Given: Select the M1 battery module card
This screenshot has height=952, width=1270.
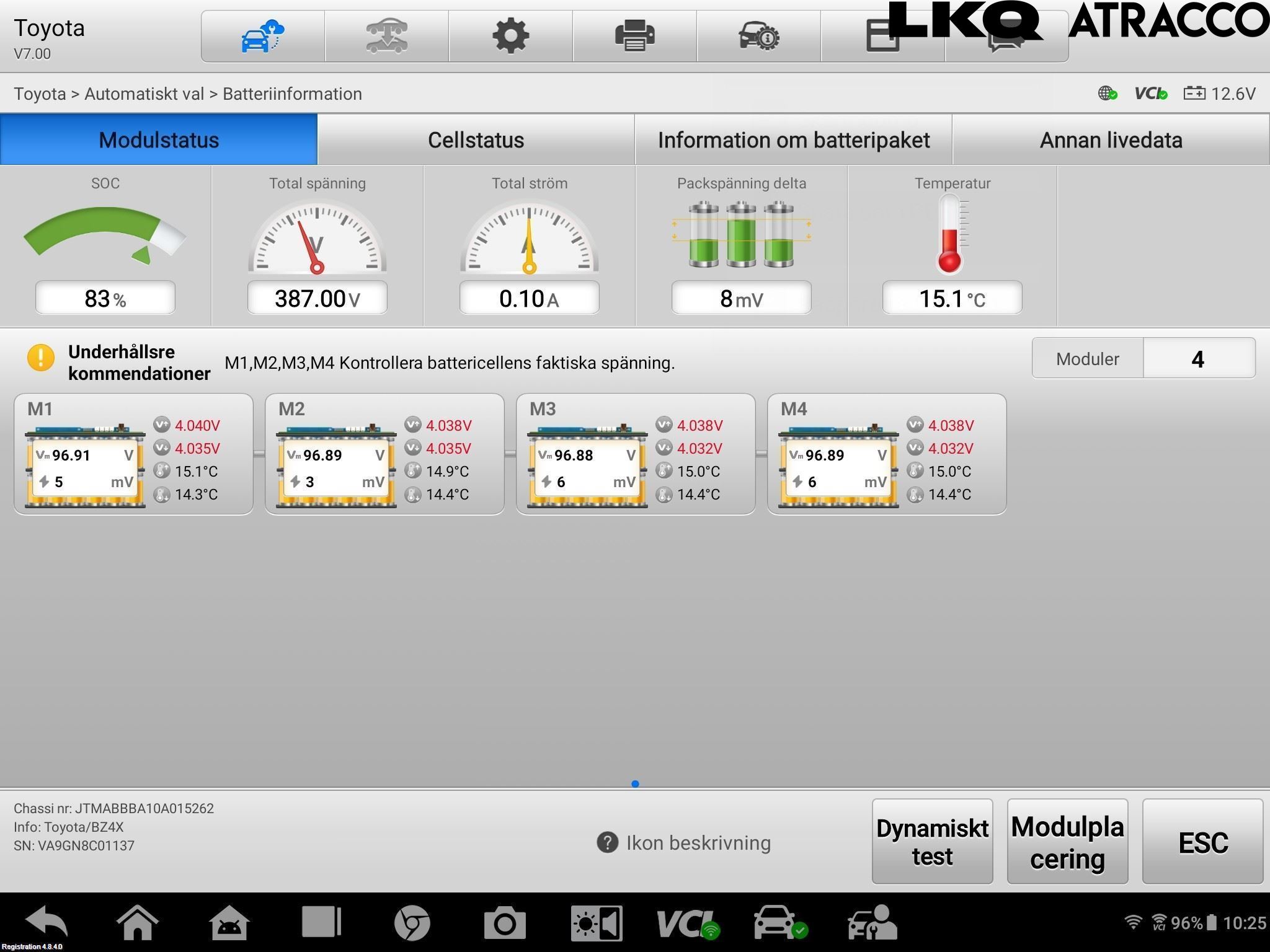Looking at the screenshot, I should [x=133, y=454].
